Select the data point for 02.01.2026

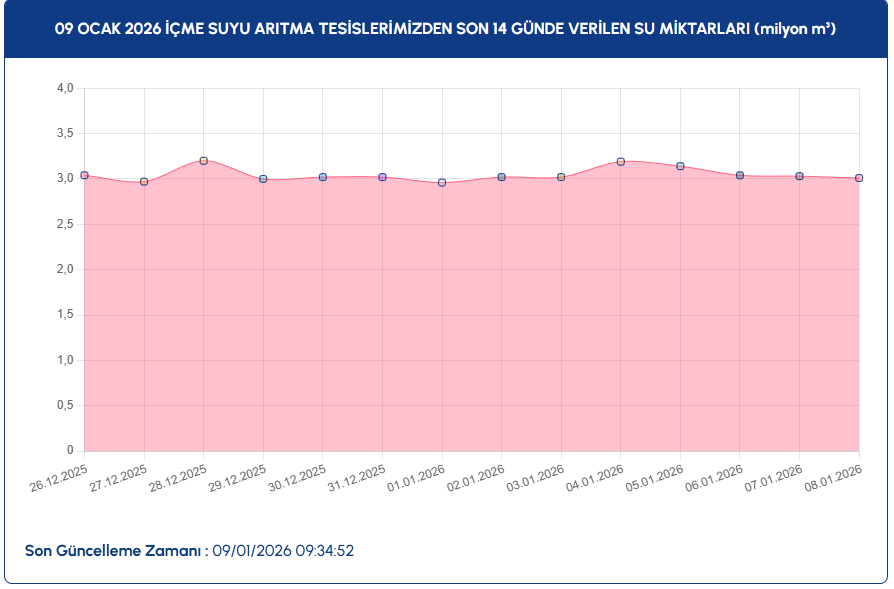point(502,177)
